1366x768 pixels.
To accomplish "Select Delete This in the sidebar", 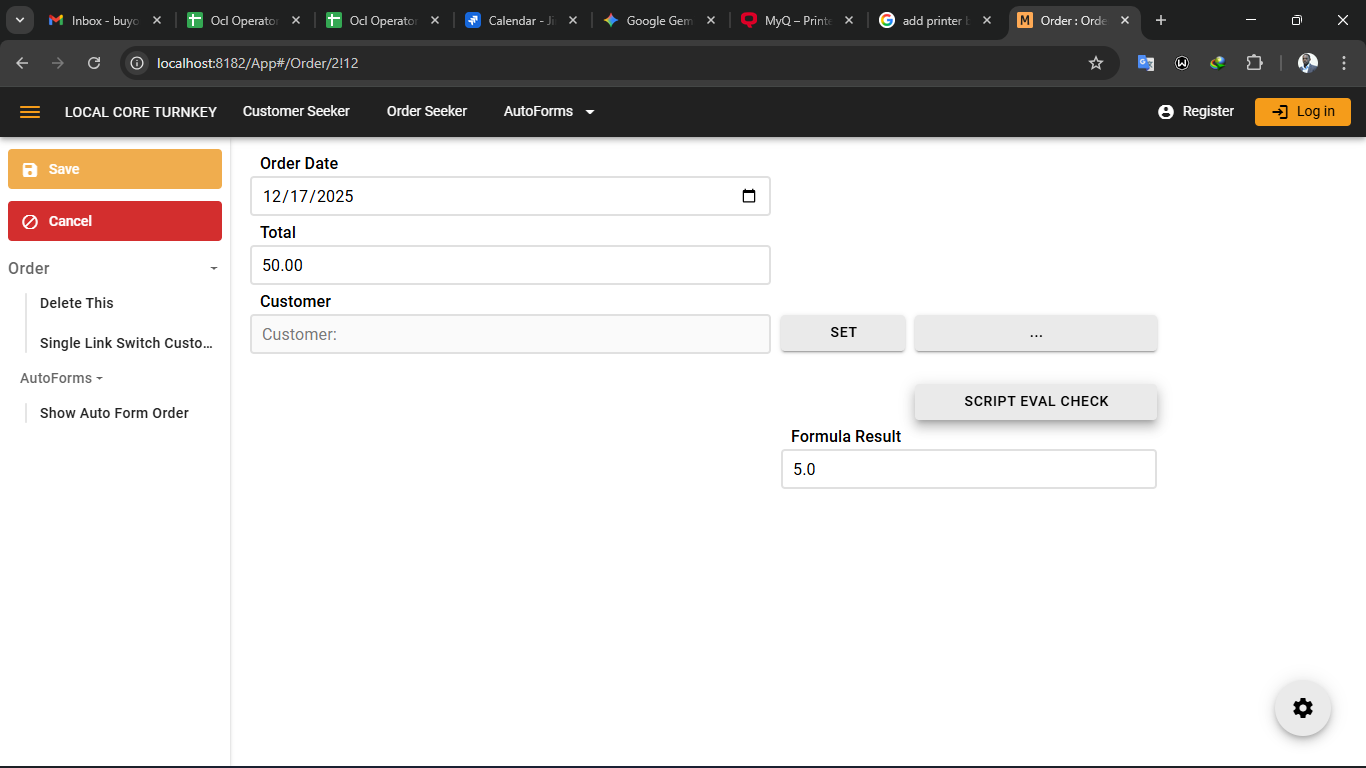I will click(77, 303).
